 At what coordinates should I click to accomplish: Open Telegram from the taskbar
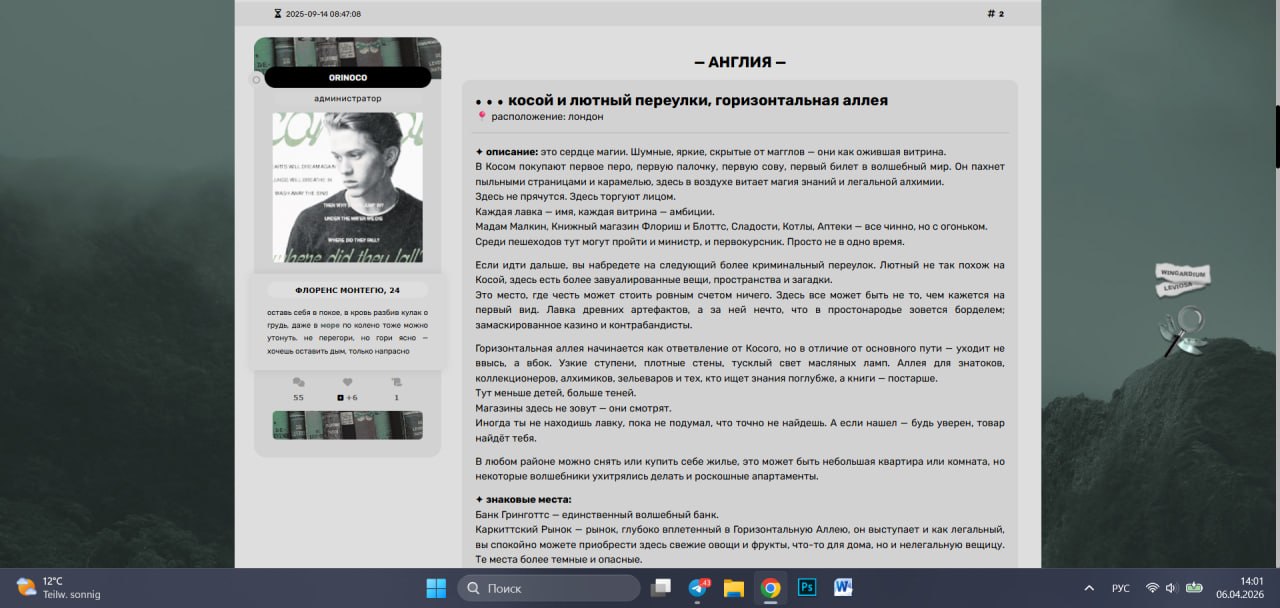tap(697, 588)
